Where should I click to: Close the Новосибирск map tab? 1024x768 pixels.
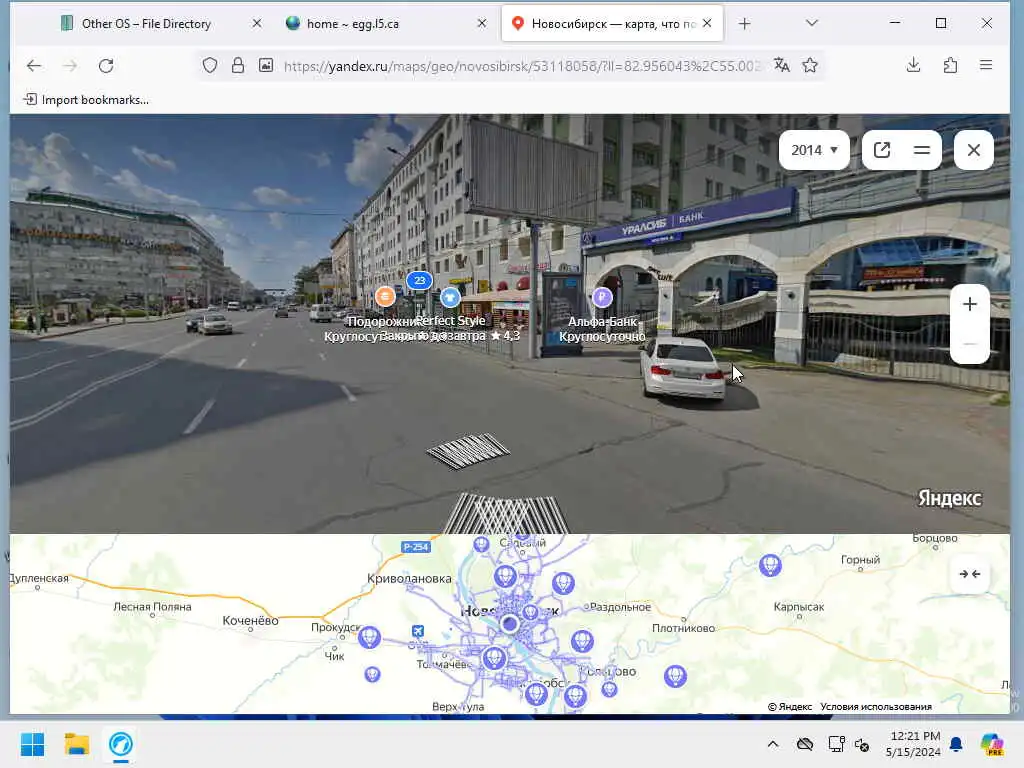pyautogui.click(x=707, y=24)
